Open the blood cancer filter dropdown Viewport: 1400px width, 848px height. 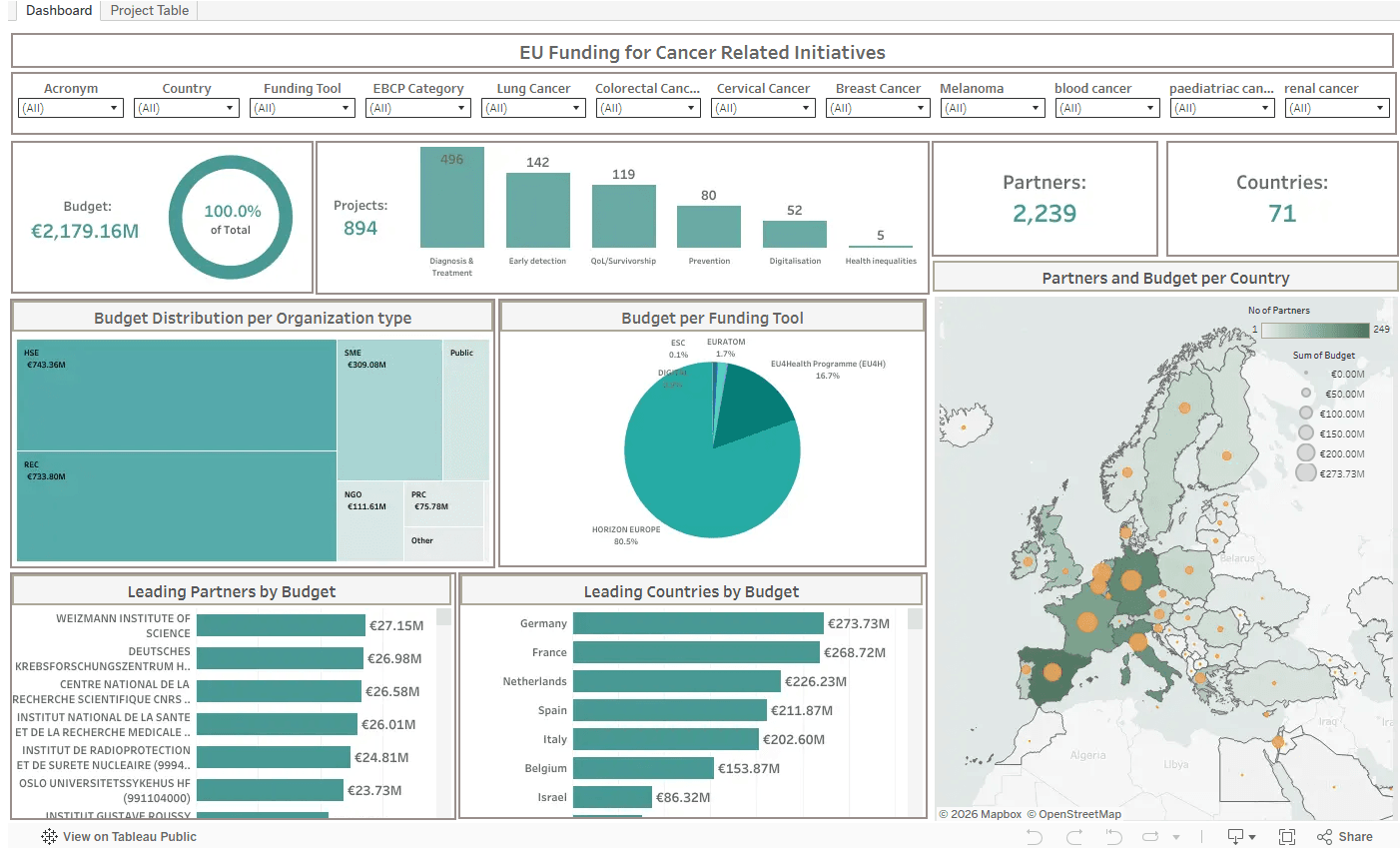click(1107, 108)
